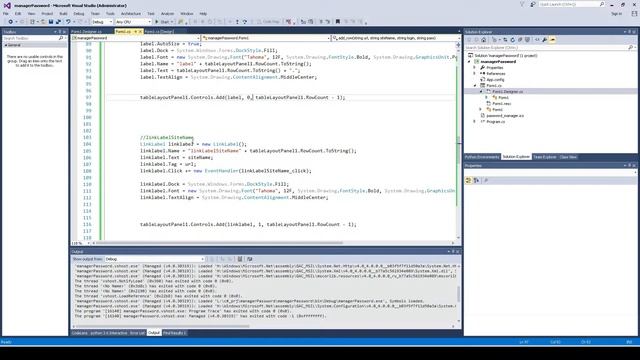The height and width of the screenshot is (360, 640).
Task: Toggle Word Wrap icon in Output panel
Action: coord(250,259)
